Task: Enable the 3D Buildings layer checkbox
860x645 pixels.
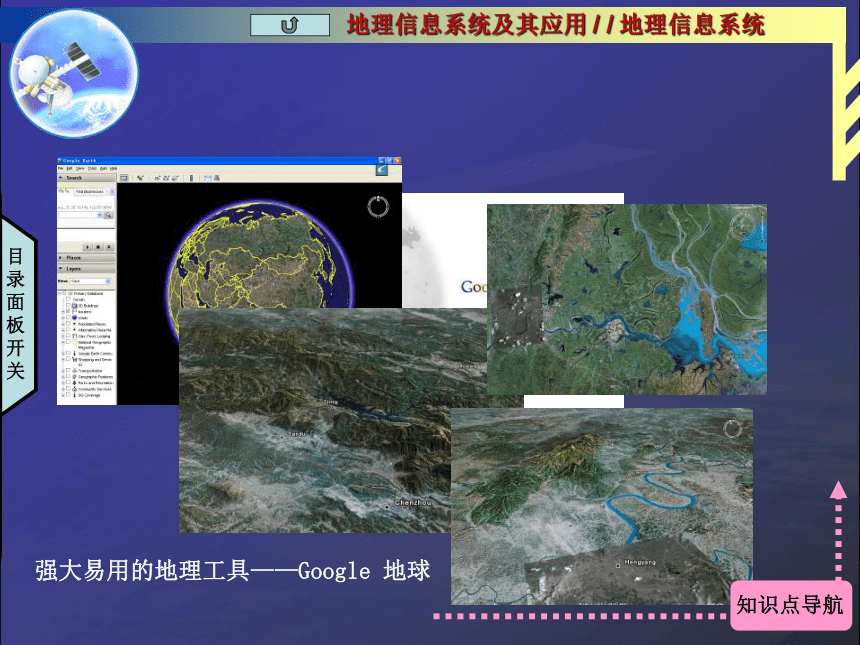Action: pyautogui.click(x=68, y=305)
